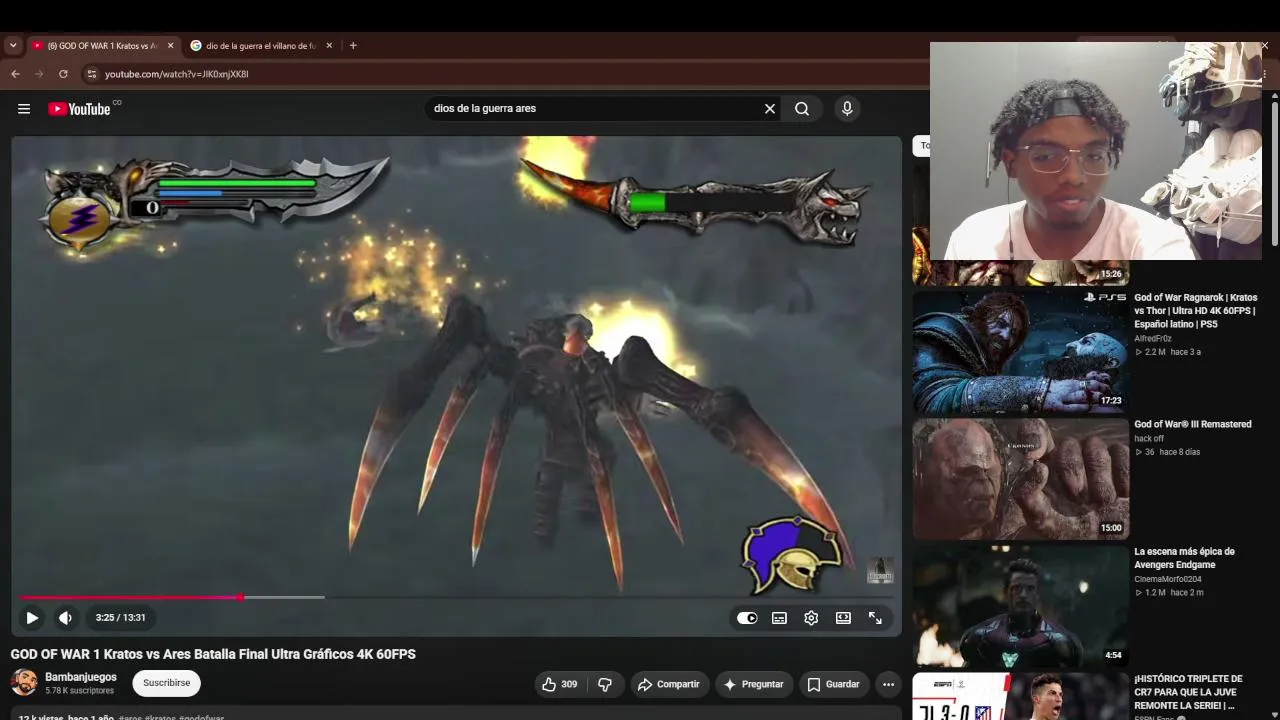Seek on the video progress bar
This screenshot has height=720, width=1280.
[456, 597]
